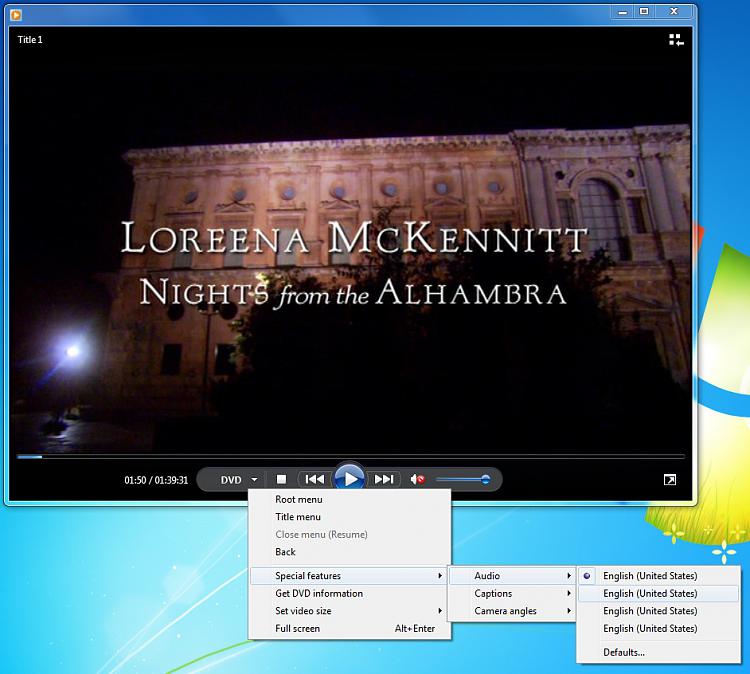Click the Title 1 label
Screen dimensions: 750x674
click(x=30, y=40)
